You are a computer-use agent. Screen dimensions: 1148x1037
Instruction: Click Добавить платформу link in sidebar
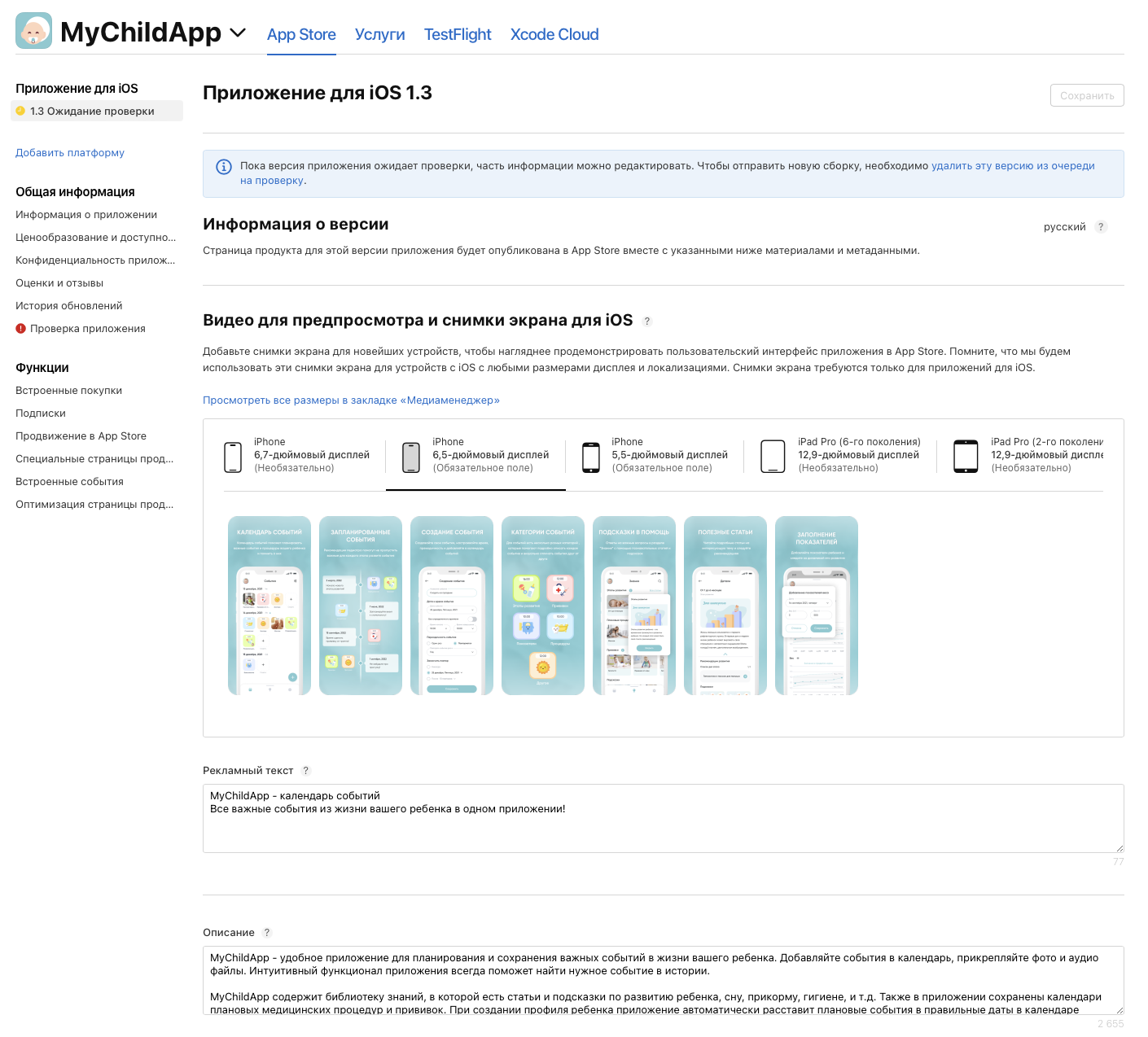pos(70,153)
